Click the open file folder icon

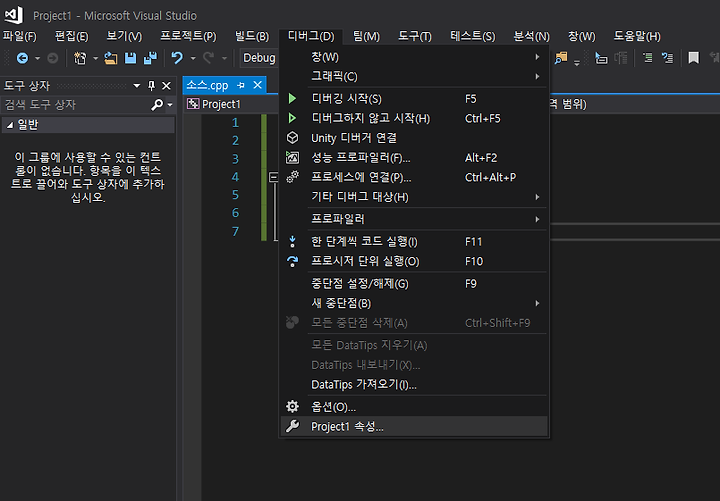pos(110,58)
